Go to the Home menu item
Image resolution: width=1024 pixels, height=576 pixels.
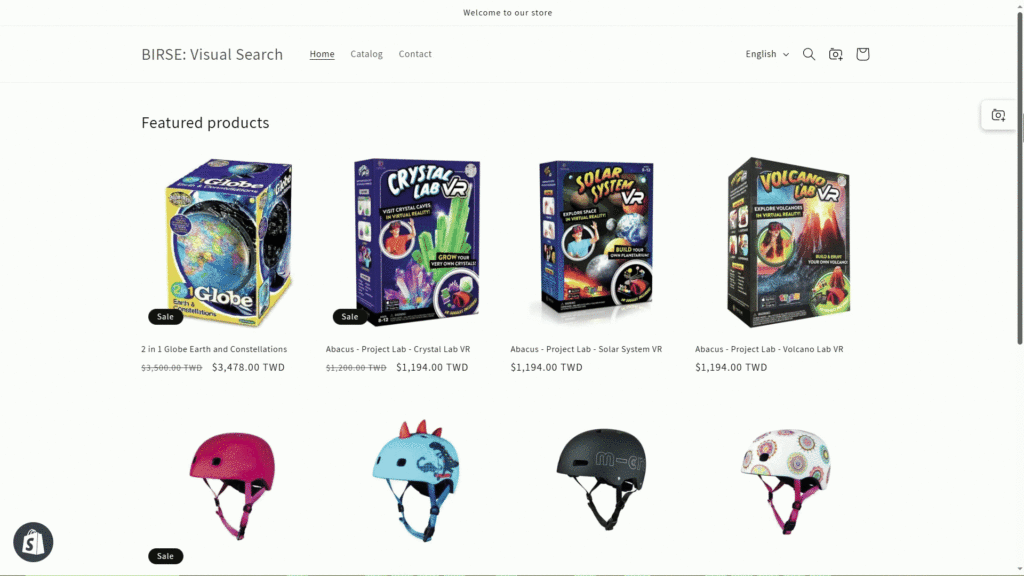pyautogui.click(x=322, y=54)
